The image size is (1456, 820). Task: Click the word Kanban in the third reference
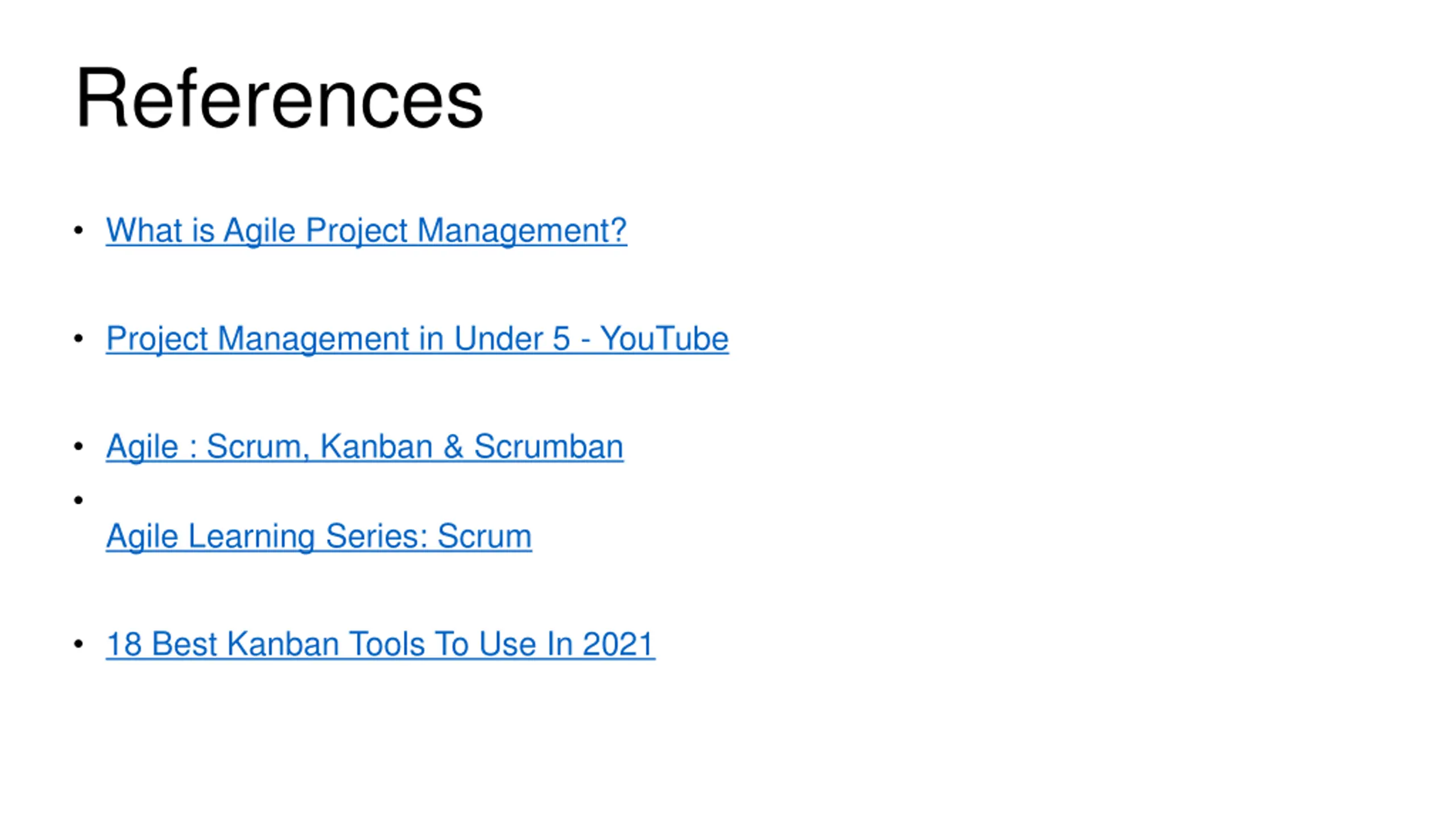tap(377, 446)
